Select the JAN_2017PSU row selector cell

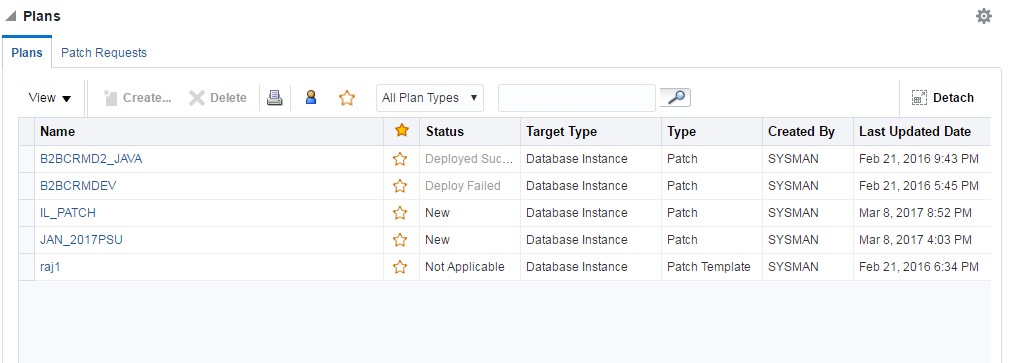tap(26, 240)
